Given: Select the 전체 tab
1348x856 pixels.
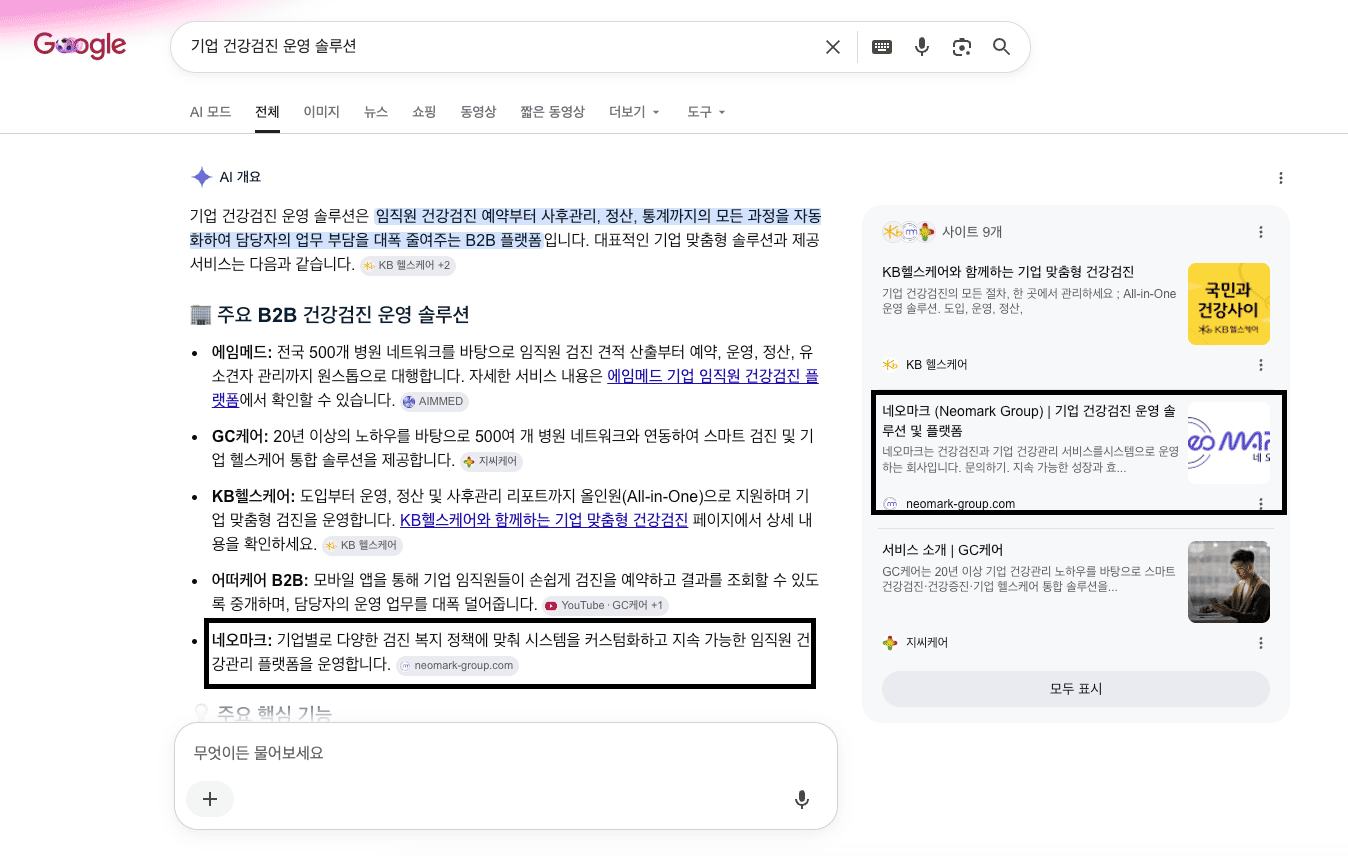Looking at the screenshot, I should [x=267, y=112].
